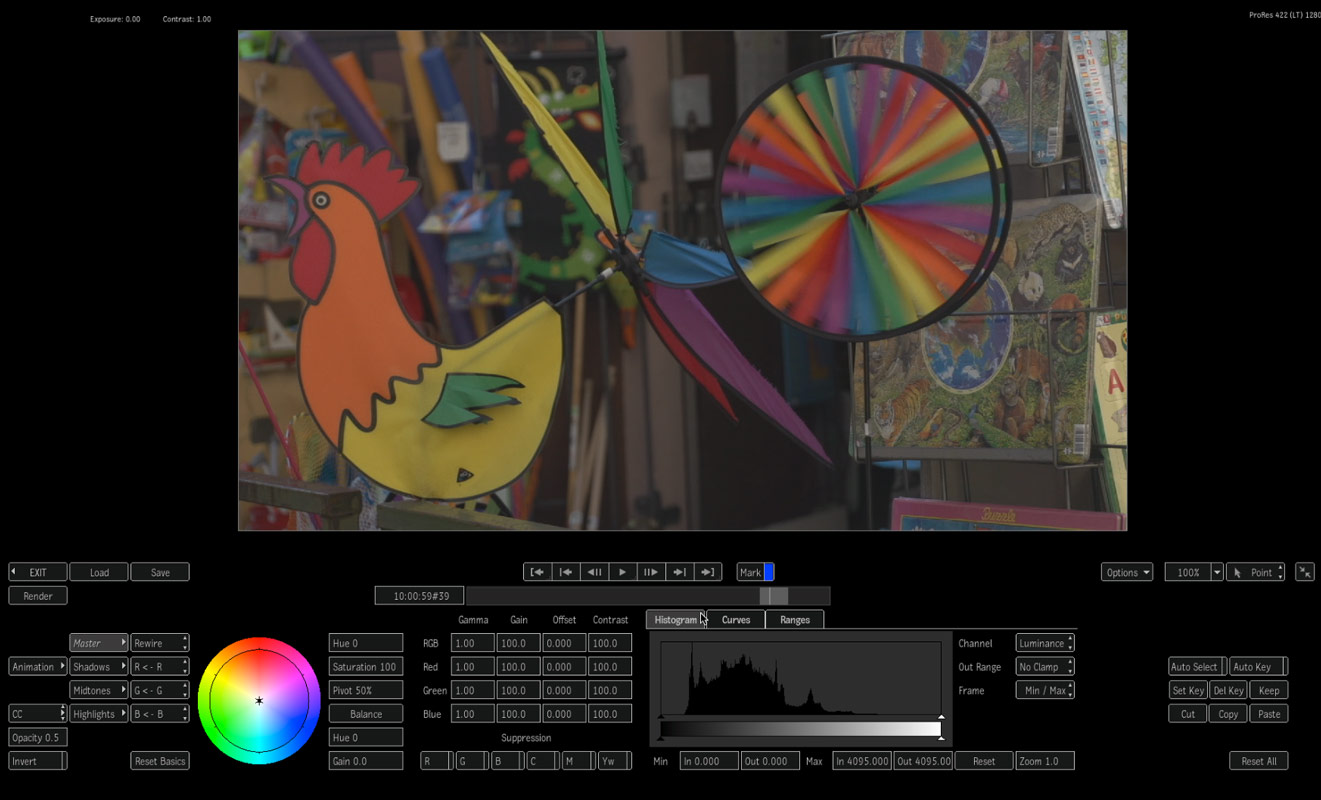Expand the Options dropdown menu

pyautogui.click(x=1127, y=572)
